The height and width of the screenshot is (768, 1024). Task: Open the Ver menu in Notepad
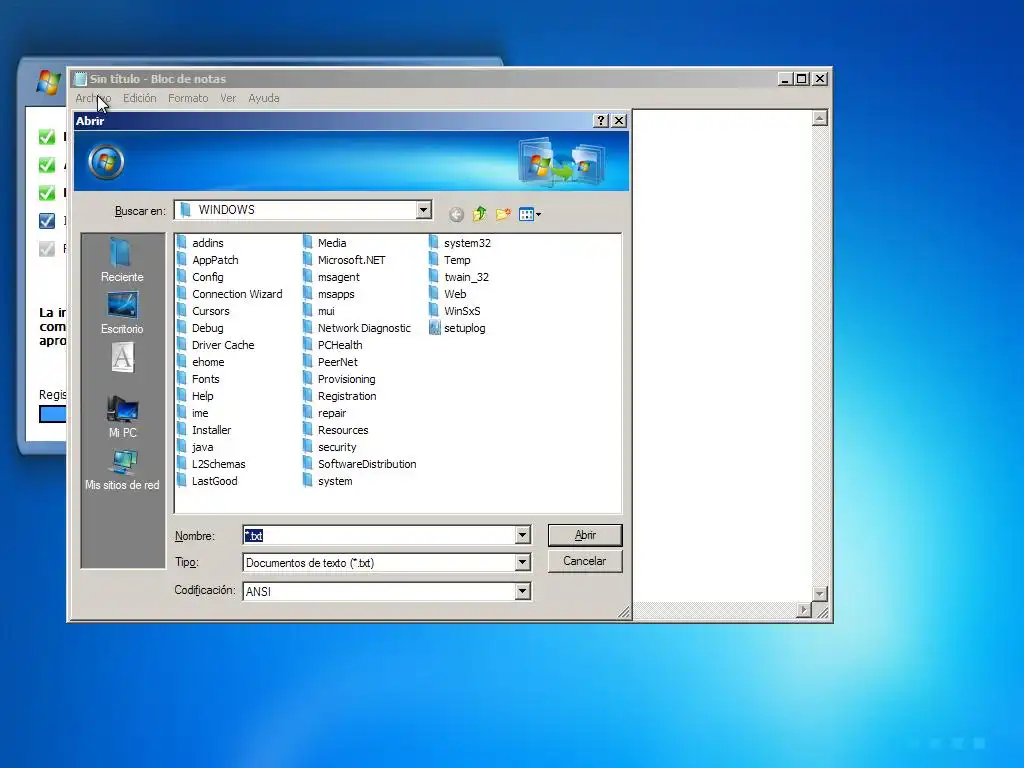[x=228, y=98]
